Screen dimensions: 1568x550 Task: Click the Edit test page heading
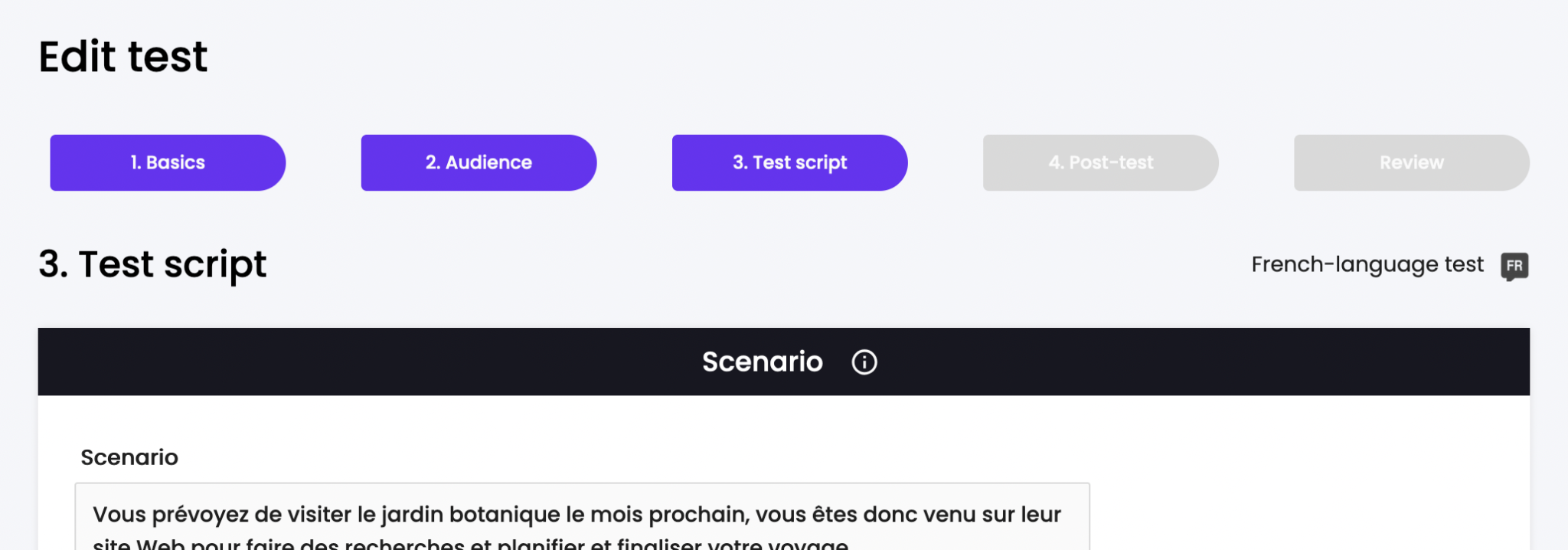point(122,55)
